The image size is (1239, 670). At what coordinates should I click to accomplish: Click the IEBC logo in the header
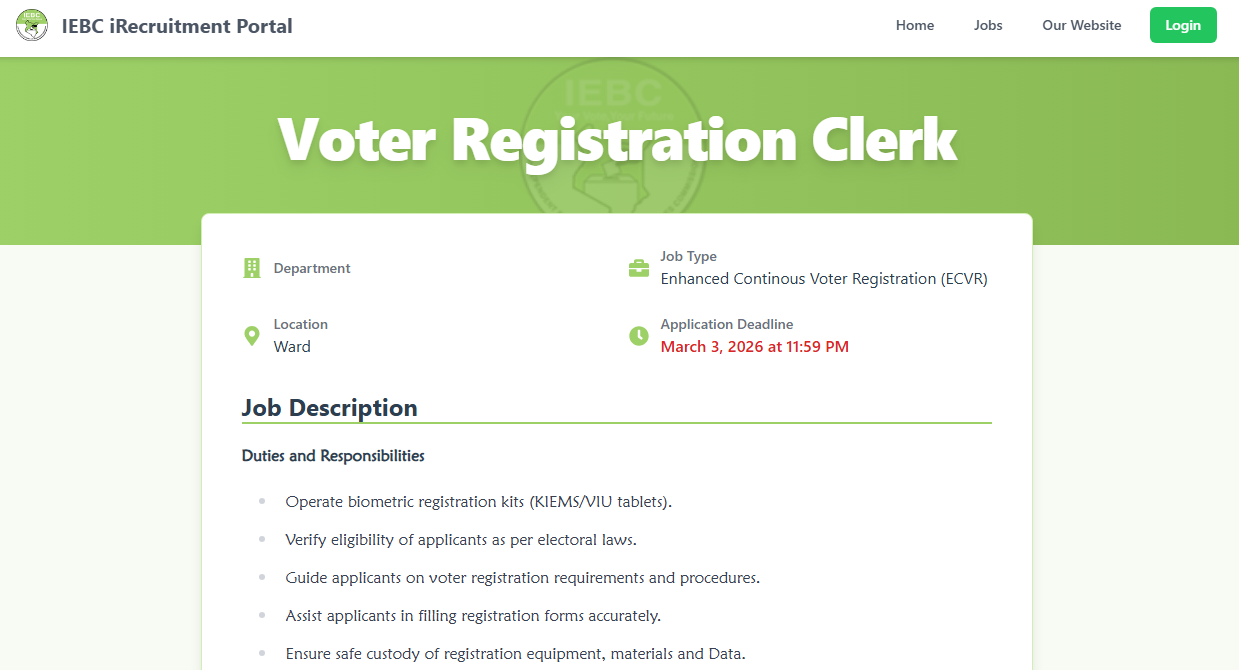31,25
